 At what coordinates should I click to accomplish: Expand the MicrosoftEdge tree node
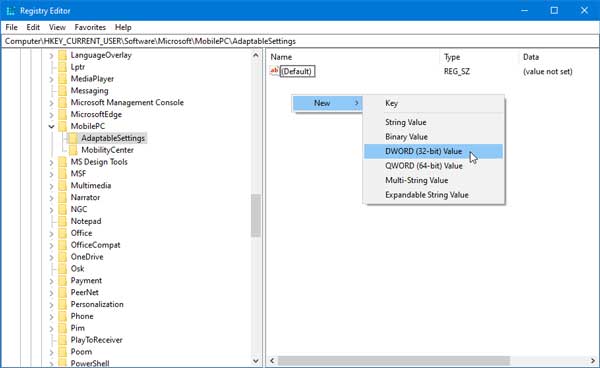click(51, 115)
